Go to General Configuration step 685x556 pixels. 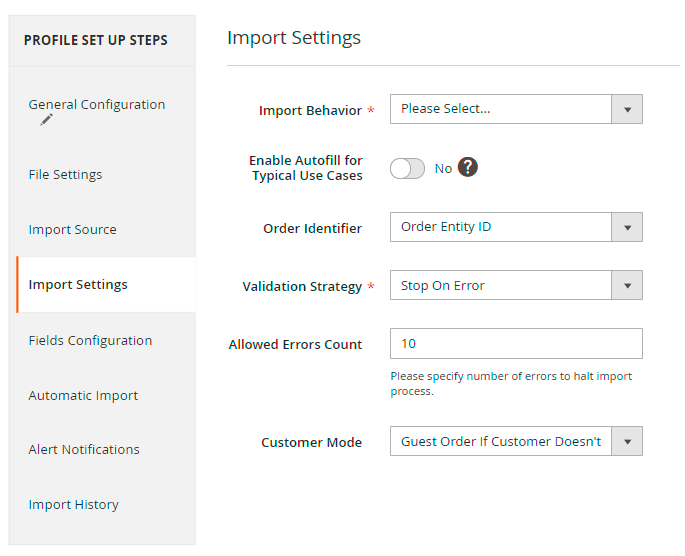coord(97,105)
